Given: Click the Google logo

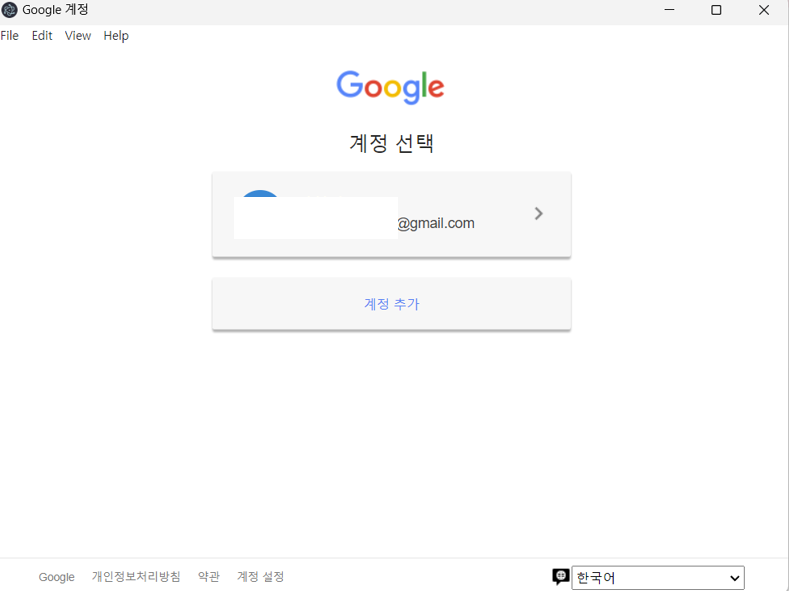Looking at the screenshot, I should (390, 88).
